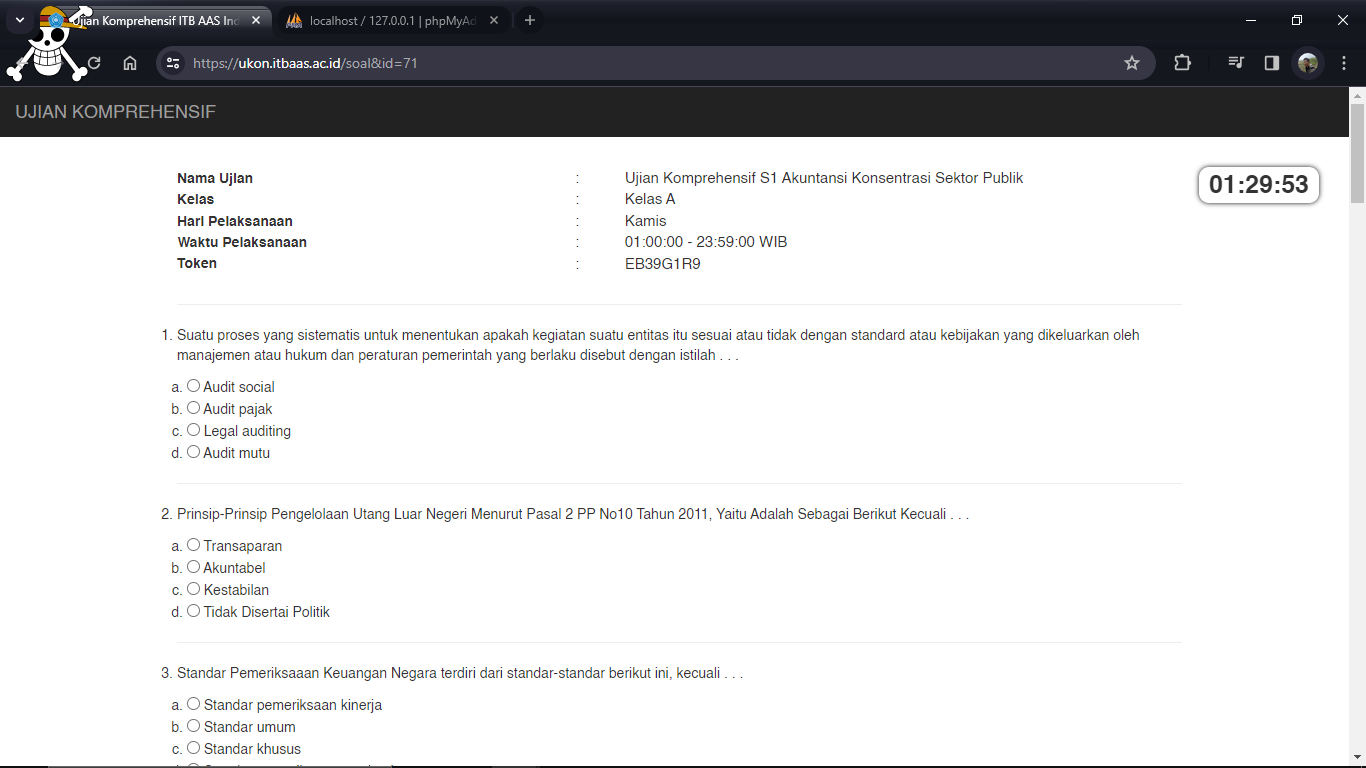Click the Waktu Pelaksanaan label
This screenshot has width=1366, height=768.
pyautogui.click(x=242, y=242)
